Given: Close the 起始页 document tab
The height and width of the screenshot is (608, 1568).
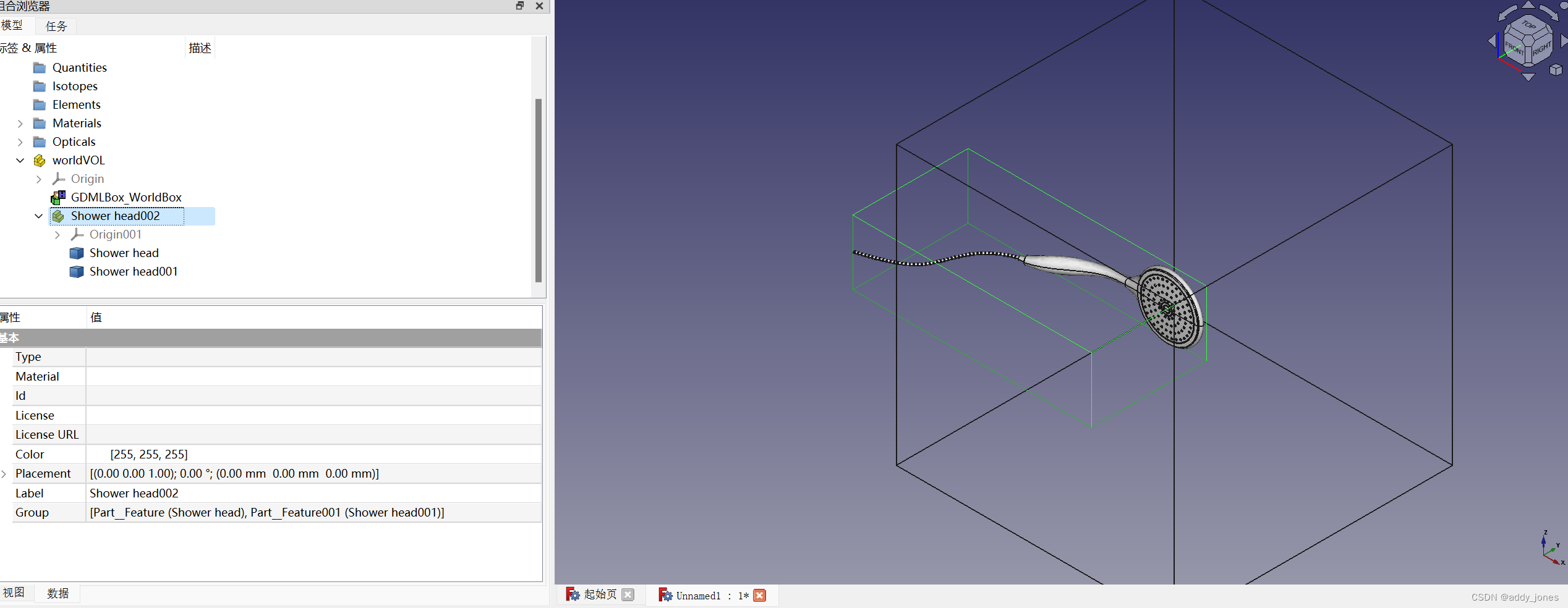Looking at the screenshot, I should point(628,595).
